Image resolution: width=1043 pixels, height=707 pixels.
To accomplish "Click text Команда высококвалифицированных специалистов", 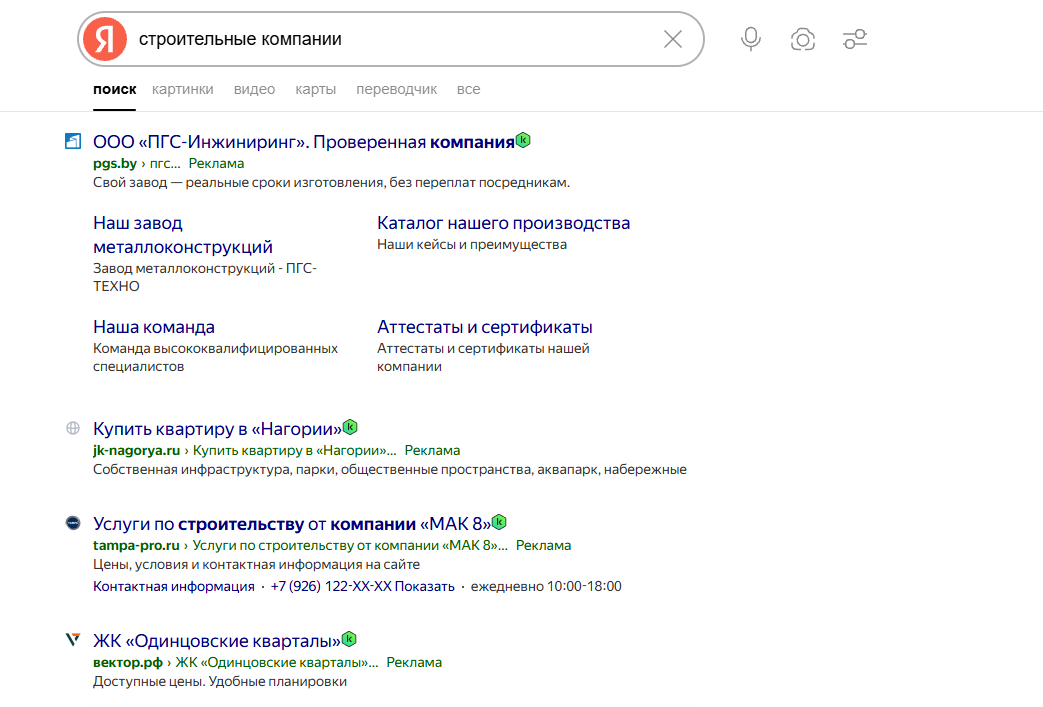I will point(216,358).
